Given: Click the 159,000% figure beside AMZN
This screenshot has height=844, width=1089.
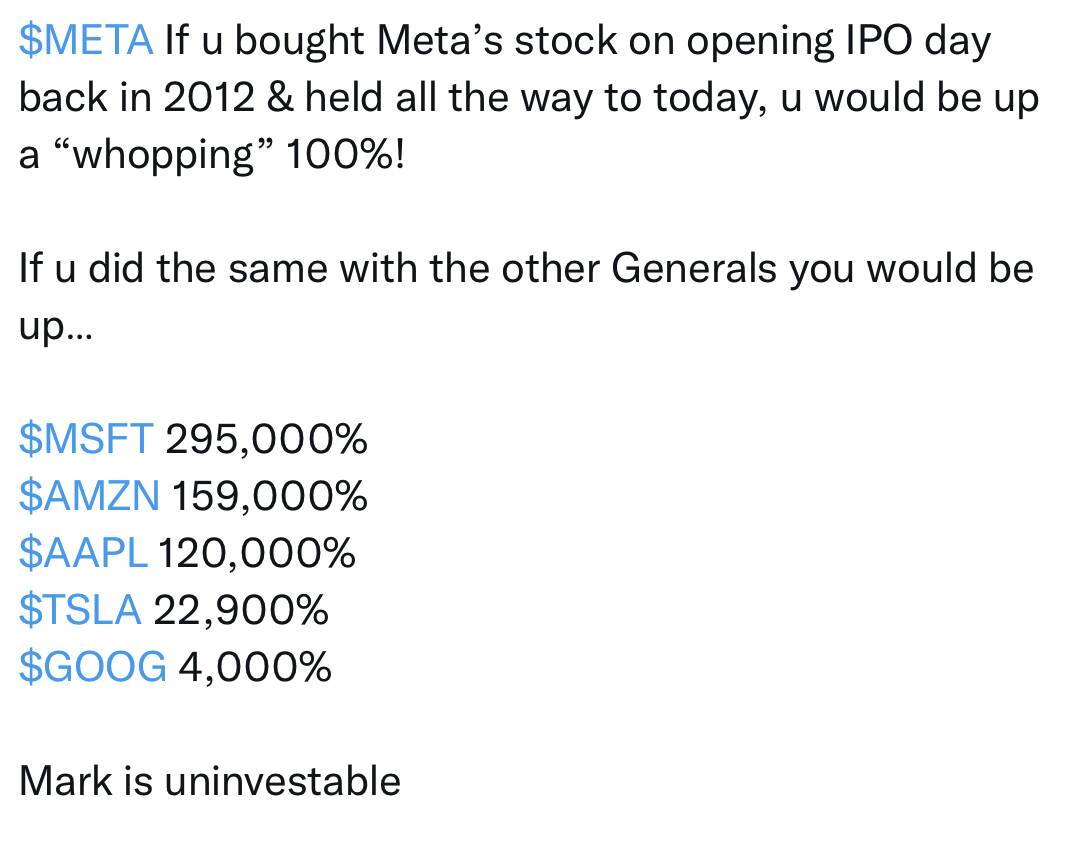Looking at the screenshot, I should click(270, 496).
